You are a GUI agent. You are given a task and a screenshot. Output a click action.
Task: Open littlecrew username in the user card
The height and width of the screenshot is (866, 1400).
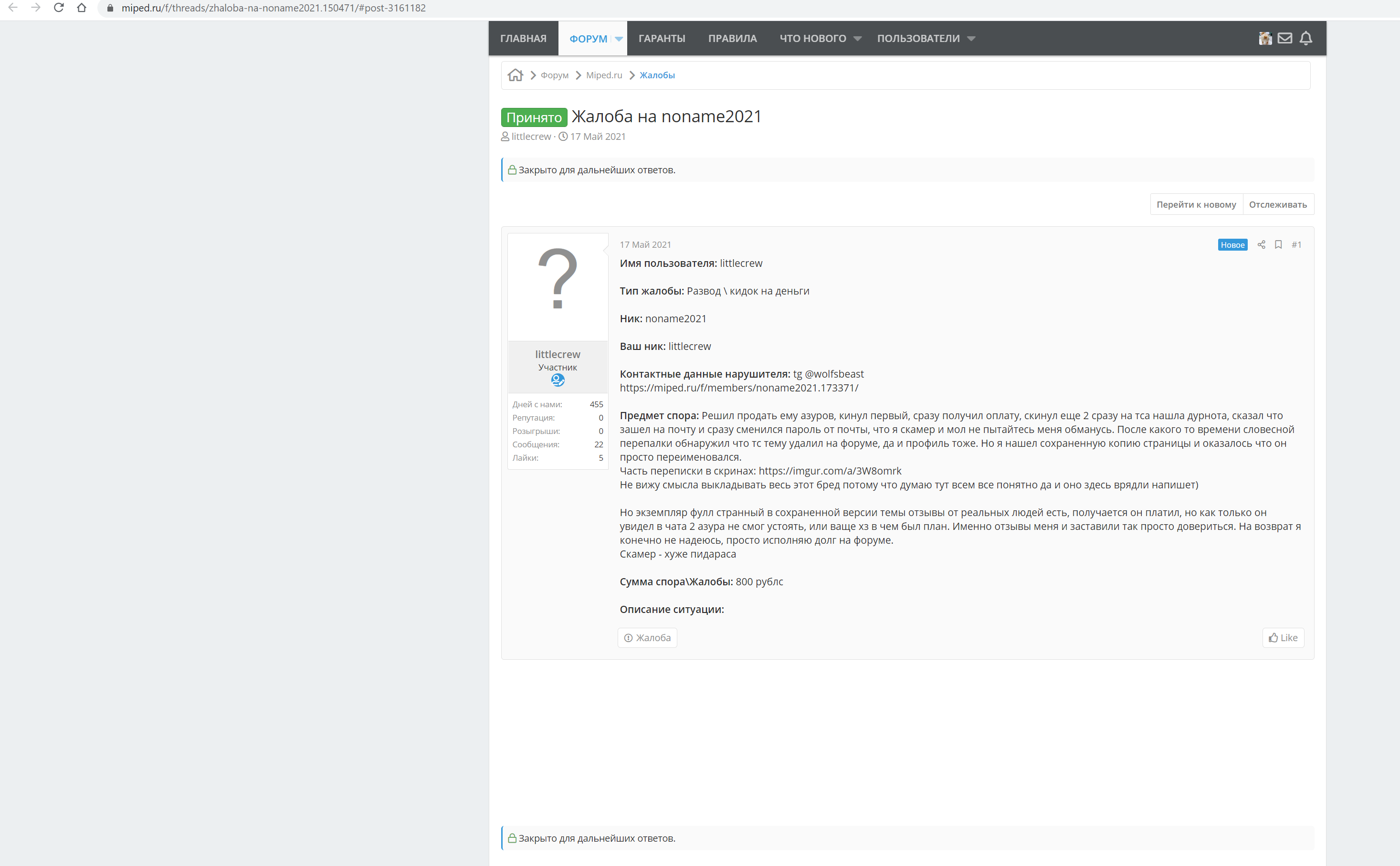557,354
